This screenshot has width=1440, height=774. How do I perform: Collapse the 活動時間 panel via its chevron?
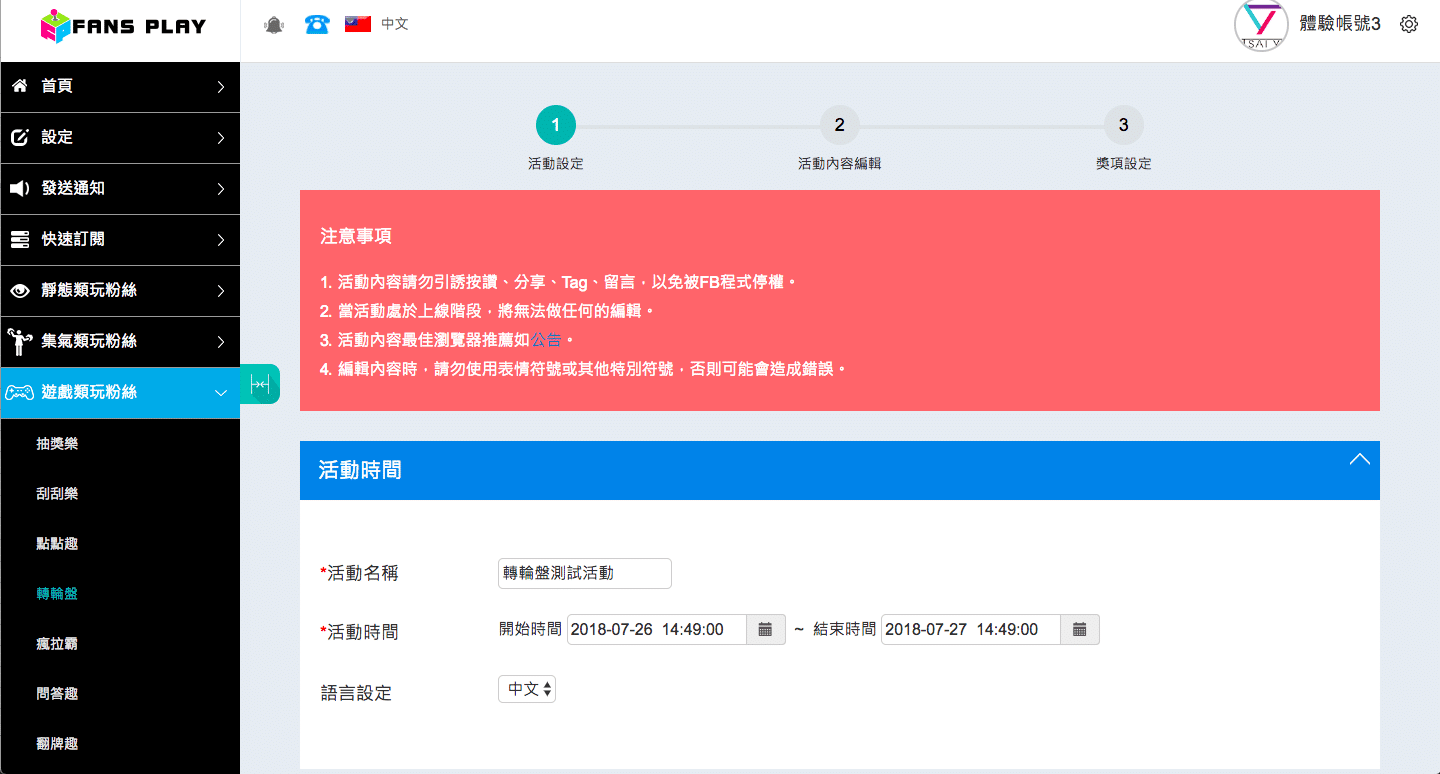coord(1359,460)
